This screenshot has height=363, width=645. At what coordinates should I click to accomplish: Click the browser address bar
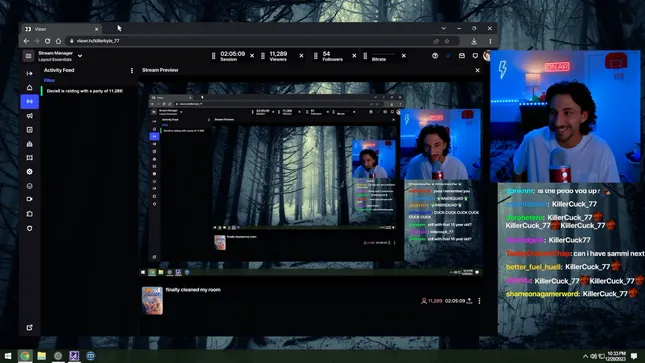coord(251,41)
